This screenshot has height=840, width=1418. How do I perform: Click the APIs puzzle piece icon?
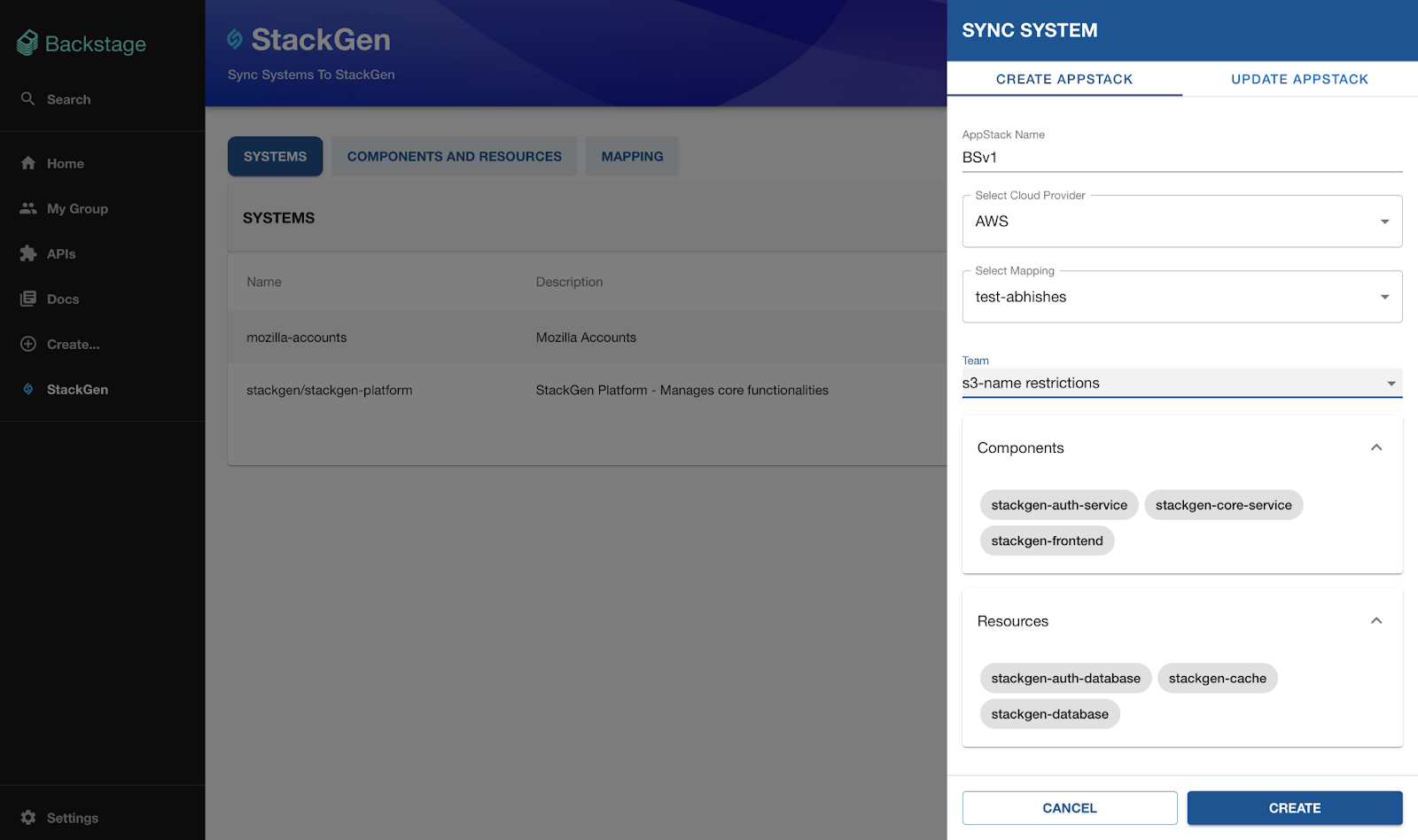pos(28,253)
